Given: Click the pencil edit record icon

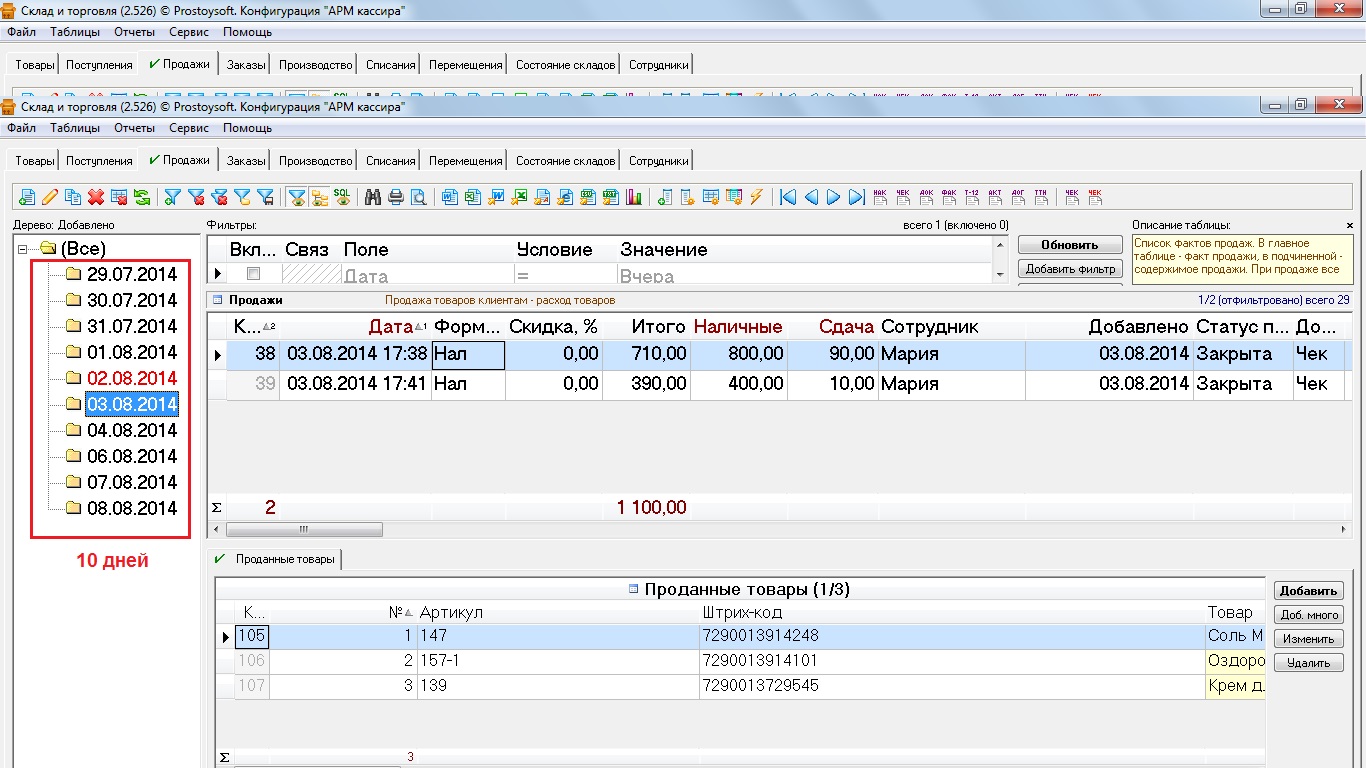Looking at the screenshot, I should [x=49, y=197].
